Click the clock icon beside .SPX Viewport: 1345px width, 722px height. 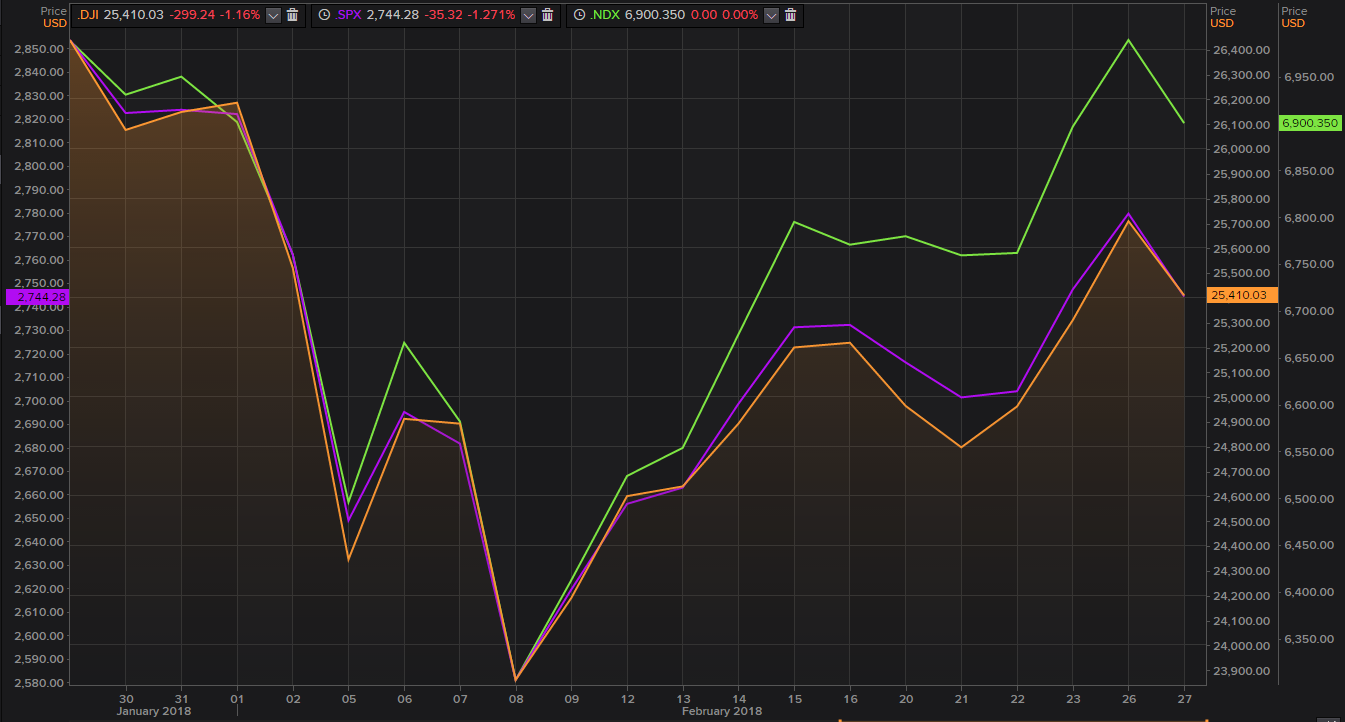click(x=324, y=15)
